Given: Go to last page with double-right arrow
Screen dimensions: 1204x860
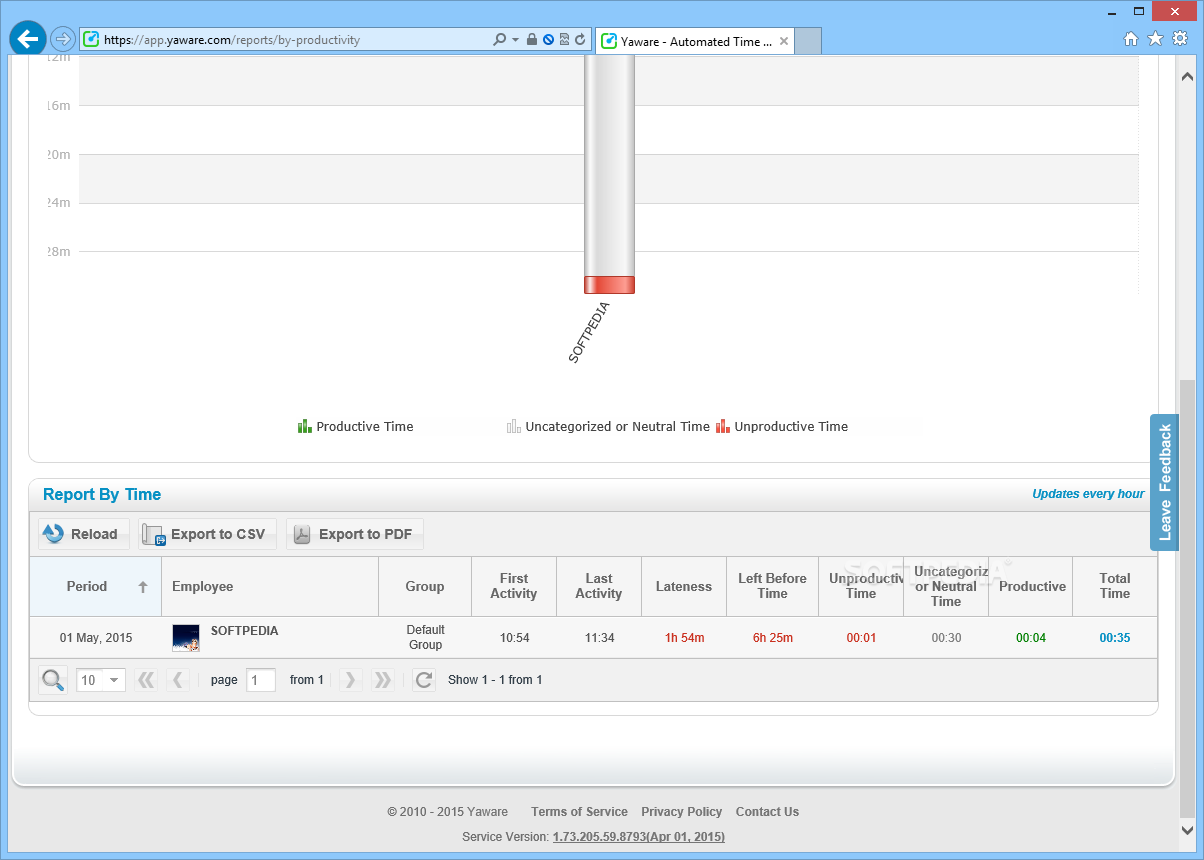Looking at the screenshot, I should coord(382,680).
